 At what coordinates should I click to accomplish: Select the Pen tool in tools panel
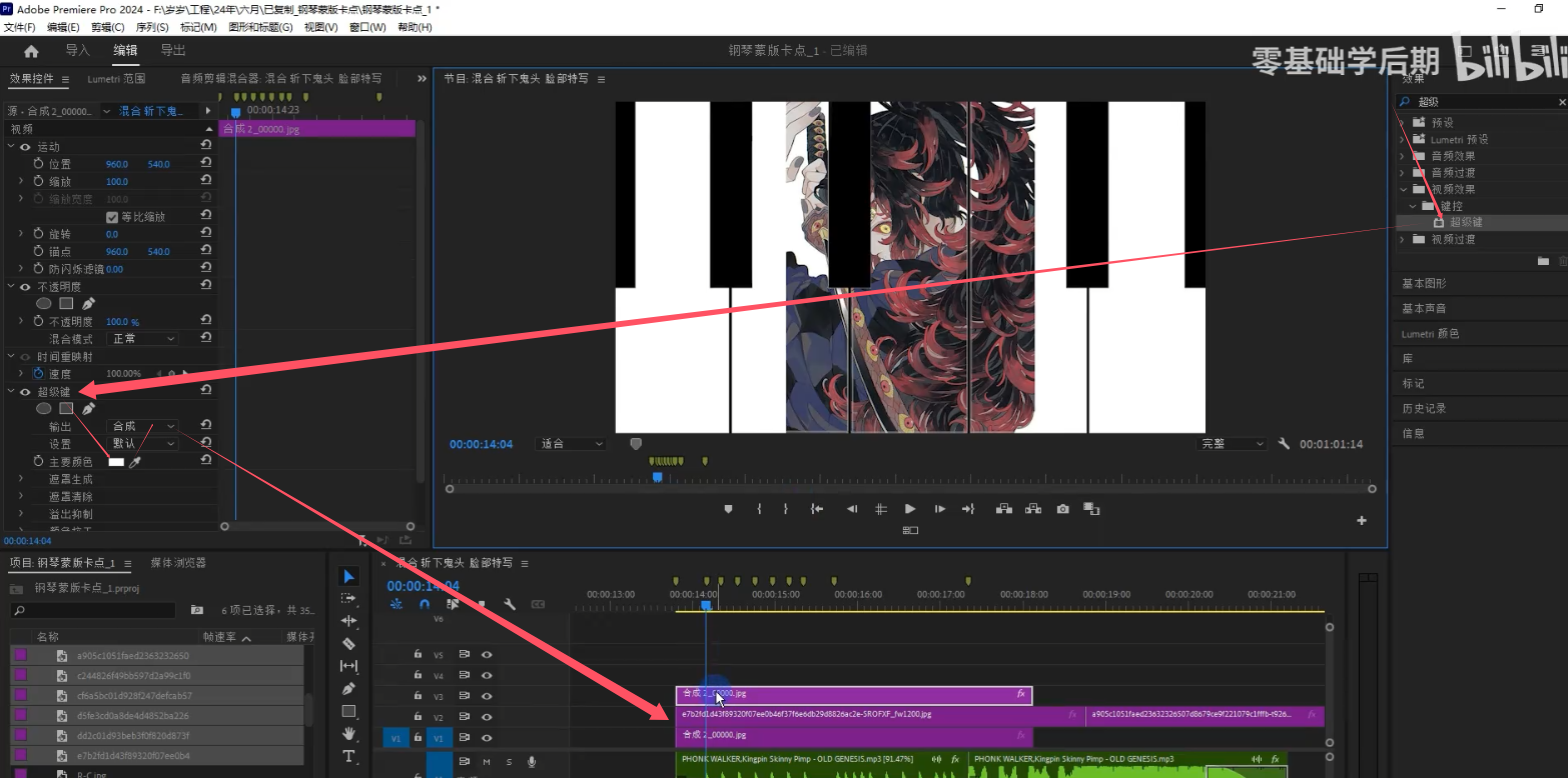click(x=348, y=689)
